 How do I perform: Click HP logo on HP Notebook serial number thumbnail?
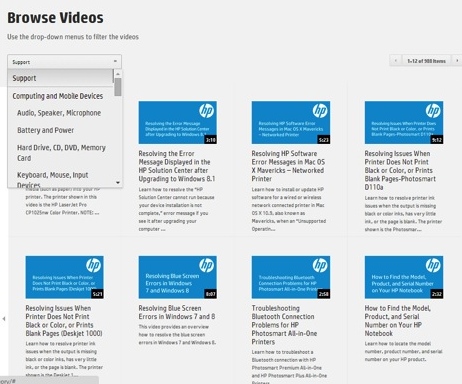[433, 266]
